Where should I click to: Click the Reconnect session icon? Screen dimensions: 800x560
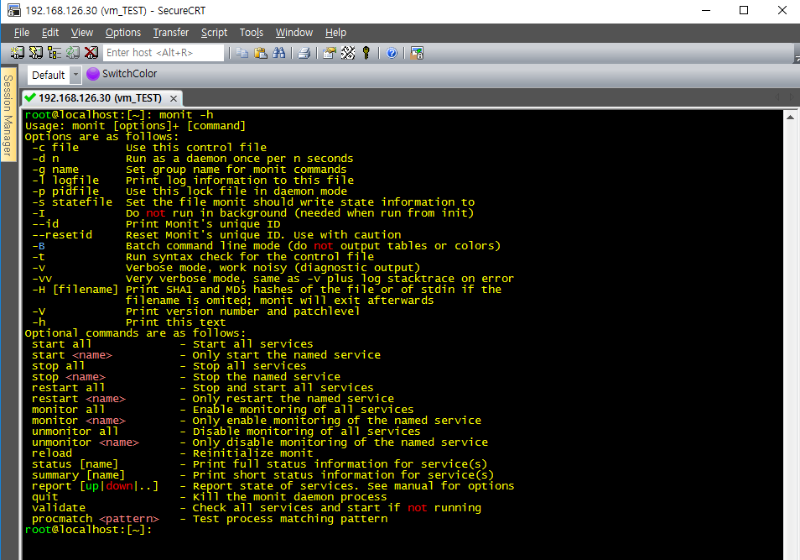[72, 53]
